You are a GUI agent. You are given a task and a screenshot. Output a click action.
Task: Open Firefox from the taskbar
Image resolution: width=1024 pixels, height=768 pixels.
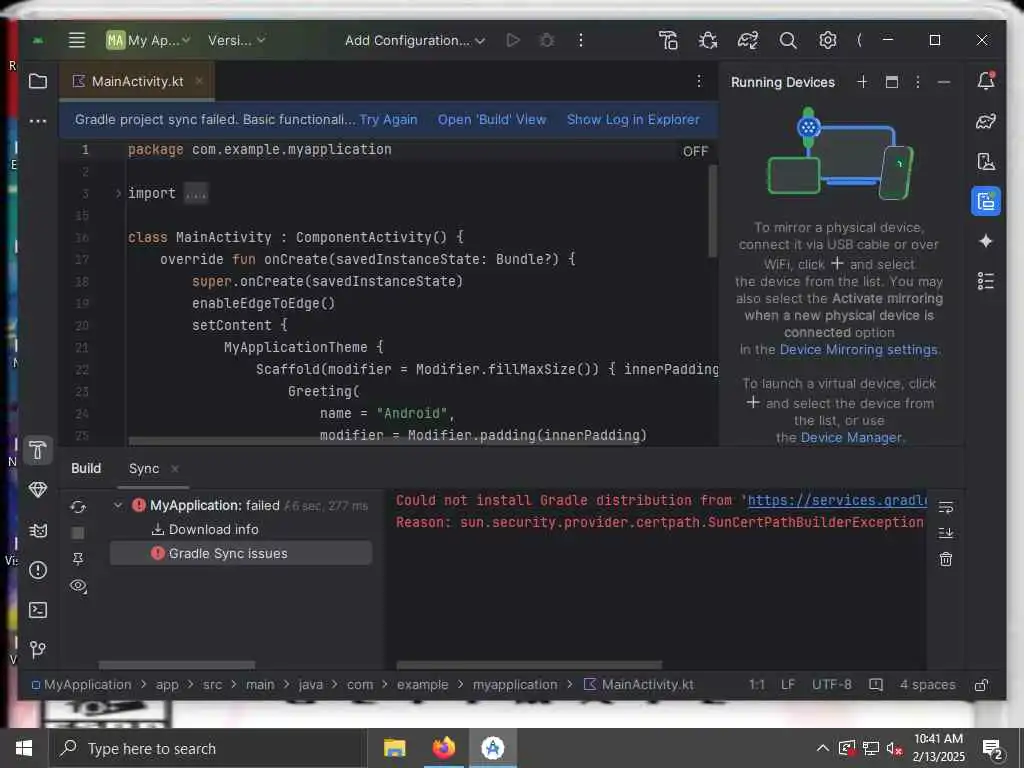pyautogui.click(x=443, y=748)
